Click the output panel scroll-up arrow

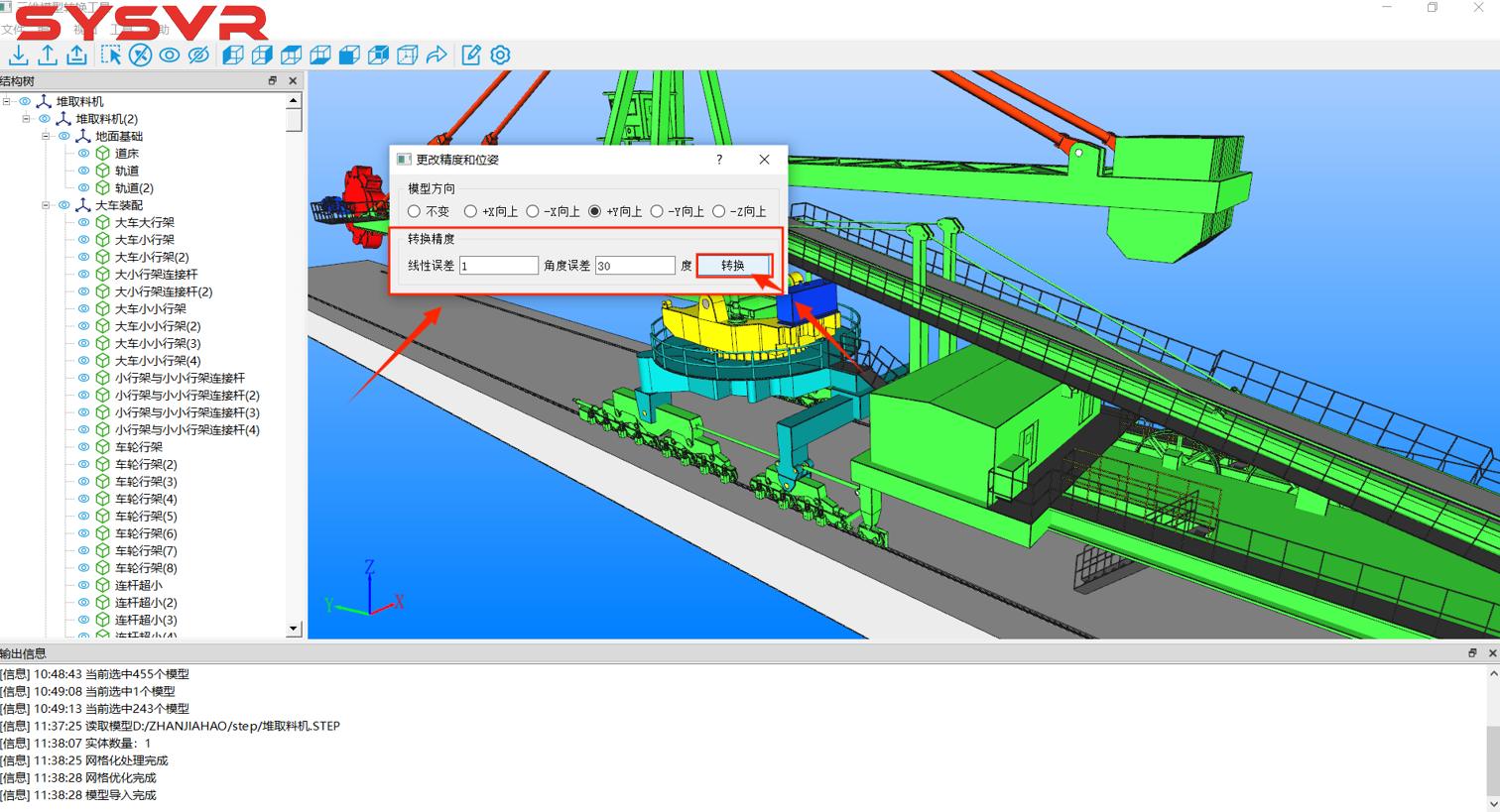click(1493, 673)
